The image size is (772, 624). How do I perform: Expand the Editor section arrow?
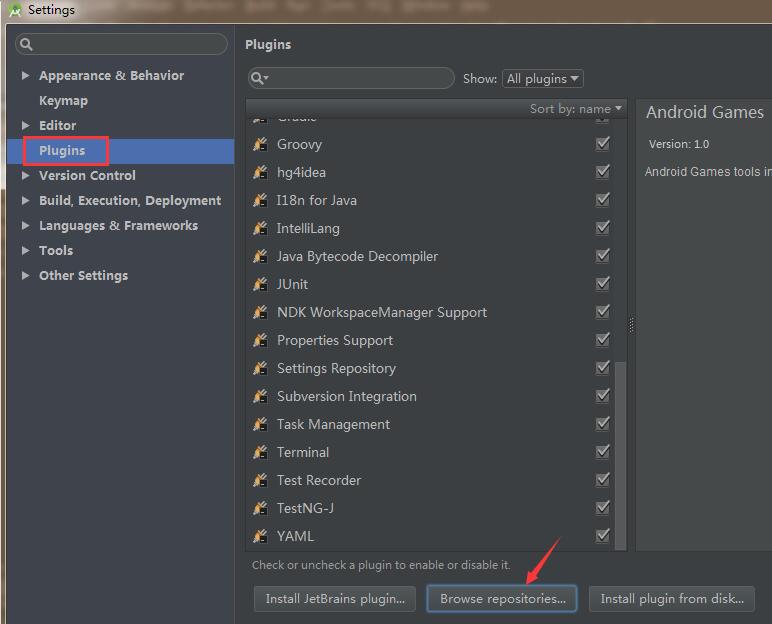(26, 126)
